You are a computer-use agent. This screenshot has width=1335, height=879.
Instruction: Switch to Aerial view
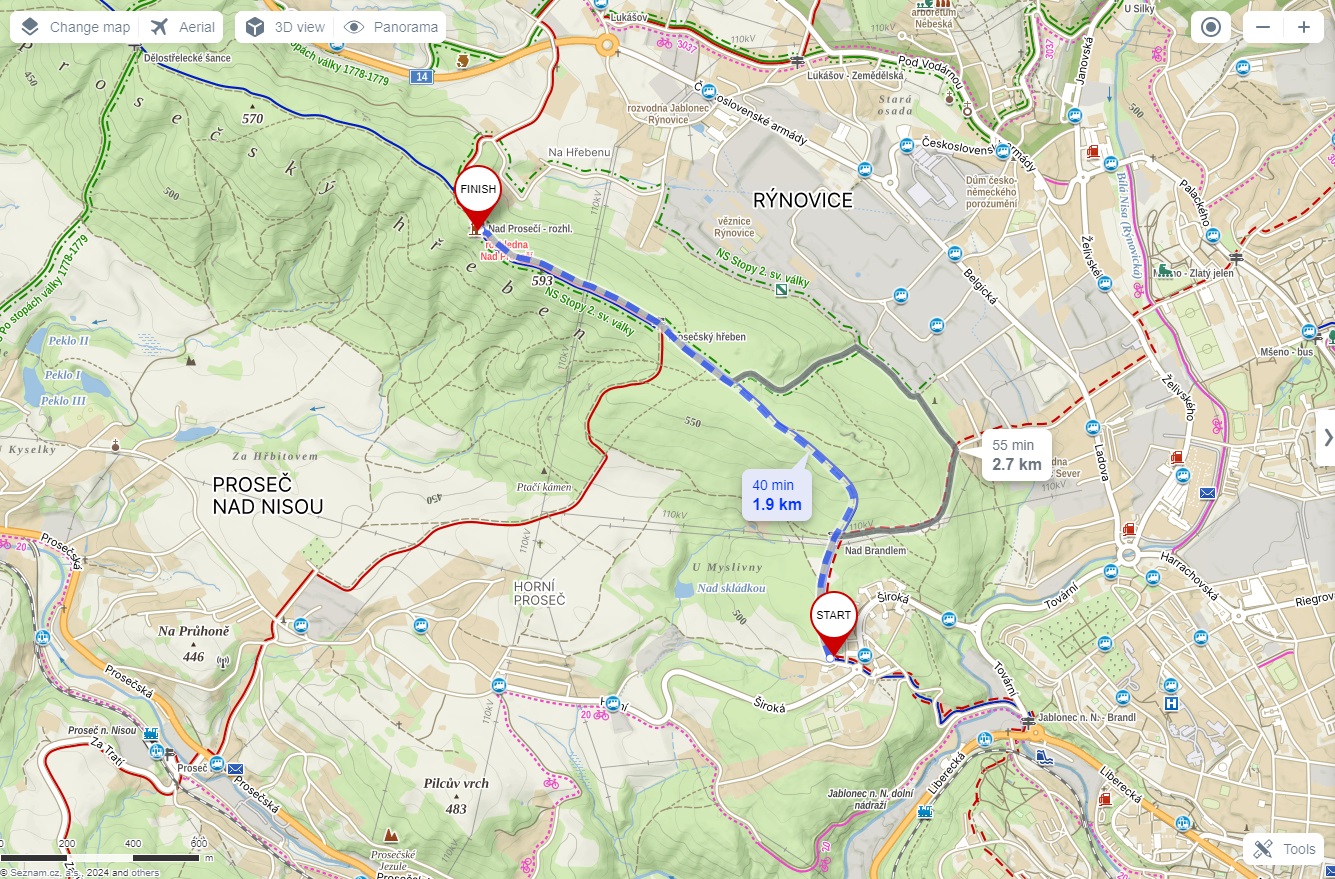183,27
